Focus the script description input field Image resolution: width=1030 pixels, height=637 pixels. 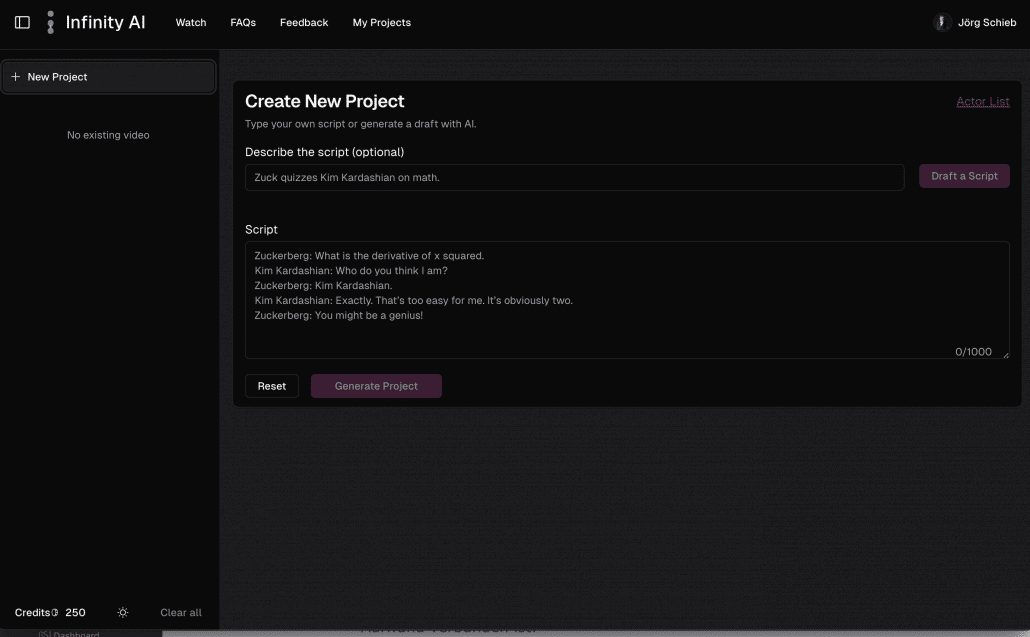click(x=574, y=177)
